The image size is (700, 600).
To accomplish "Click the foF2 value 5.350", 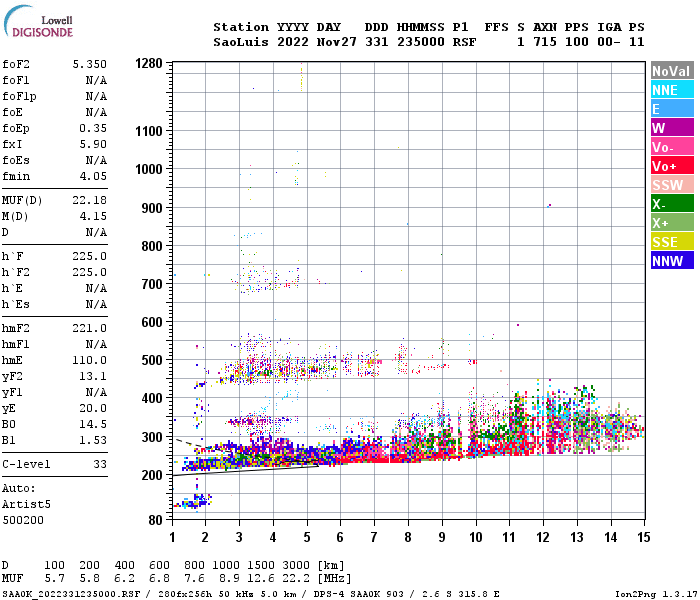I will coord(90,64).
